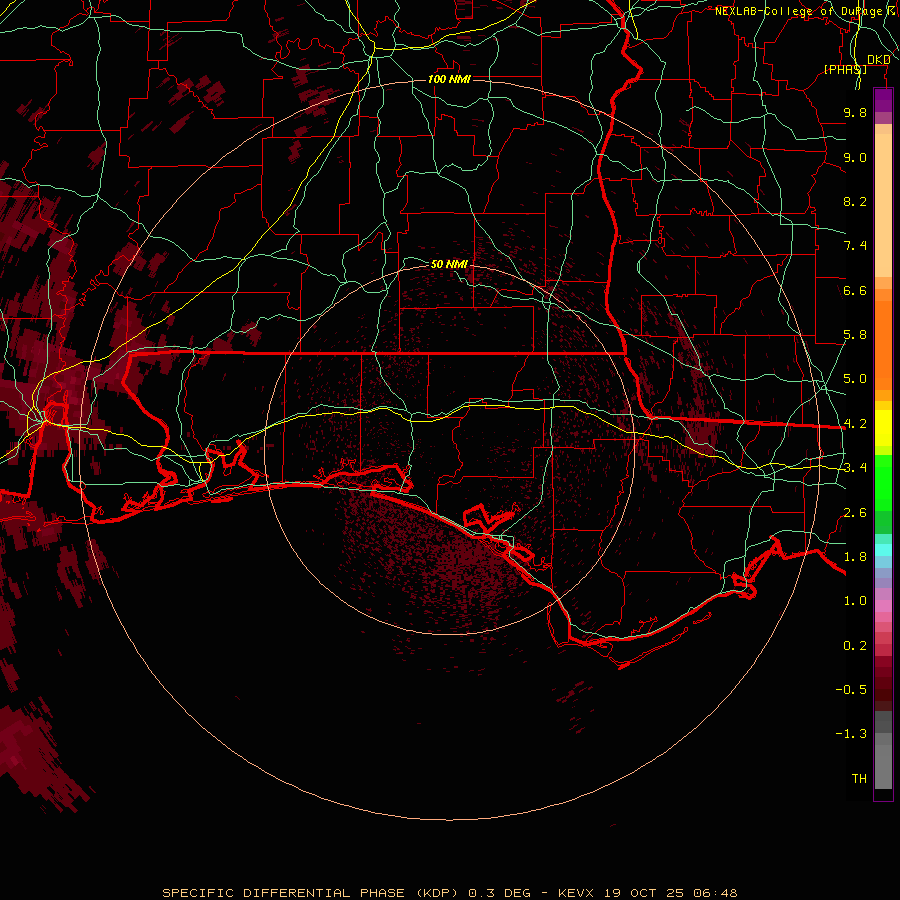Click the 3.4 legend value
Viewport: 900px width, 900px height.
(x=855, y=468)
